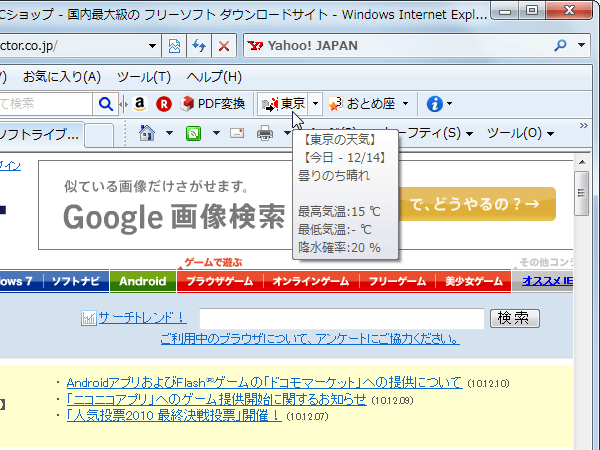Image resolution: width=600 pixels, height=450 pixels.
Task: Click the Home icon in command bar
Action: coord(147,133)
